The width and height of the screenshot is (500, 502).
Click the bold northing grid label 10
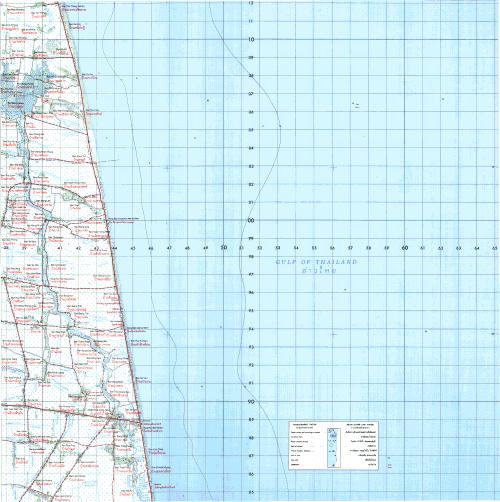tap(251, 39)
